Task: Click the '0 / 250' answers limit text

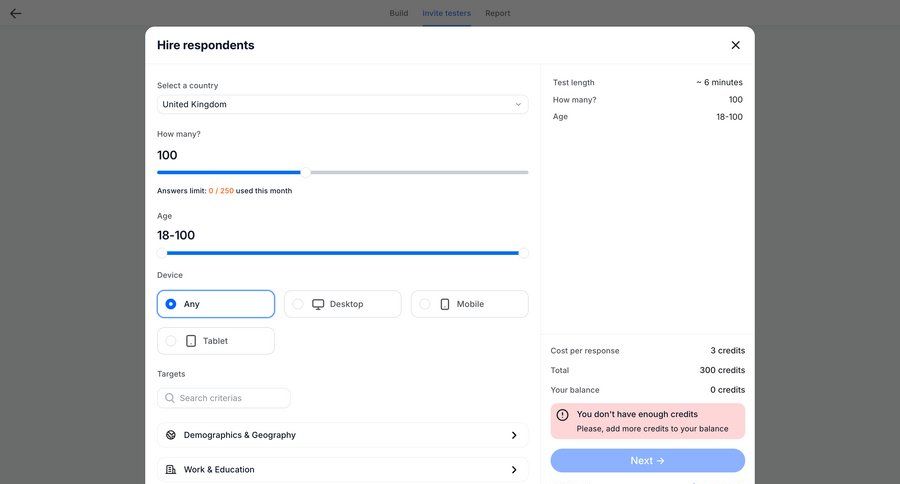Action: (221, 191)
